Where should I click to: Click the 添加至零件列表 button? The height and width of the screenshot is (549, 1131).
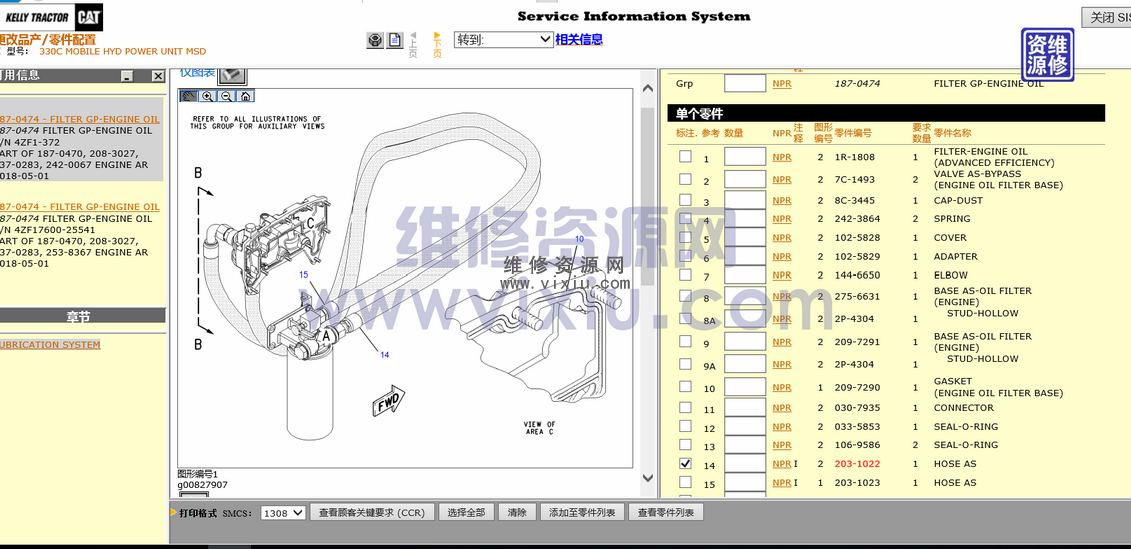click(x=584, y=513)
